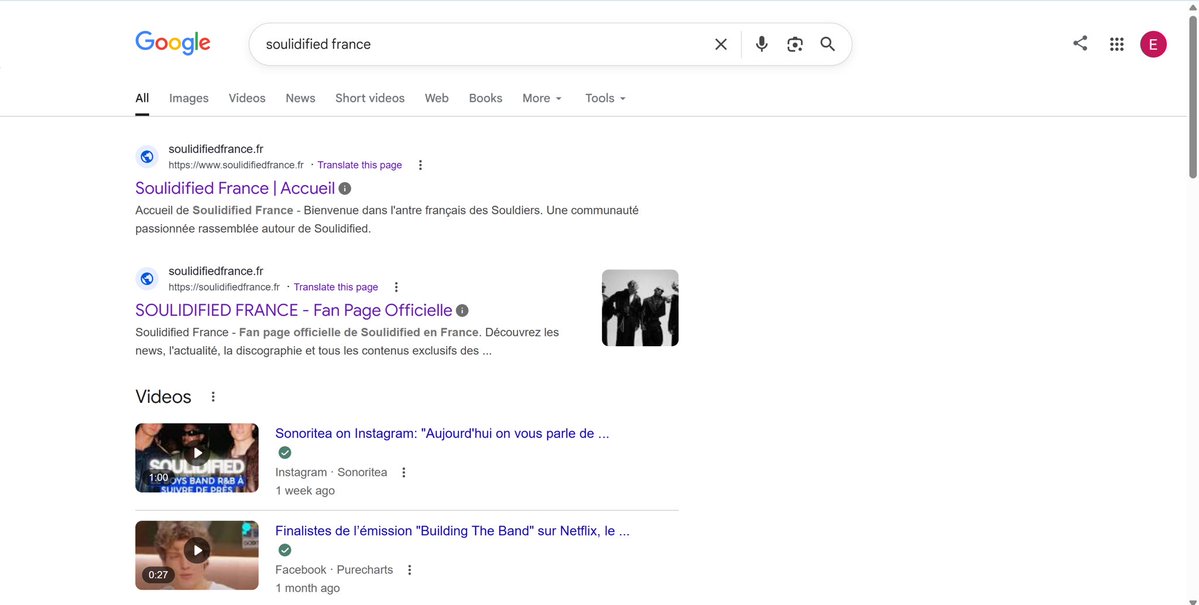
Task: Click the https://www.soulidifiedfrance.fr URL text
Action: (x=236, y=165)
